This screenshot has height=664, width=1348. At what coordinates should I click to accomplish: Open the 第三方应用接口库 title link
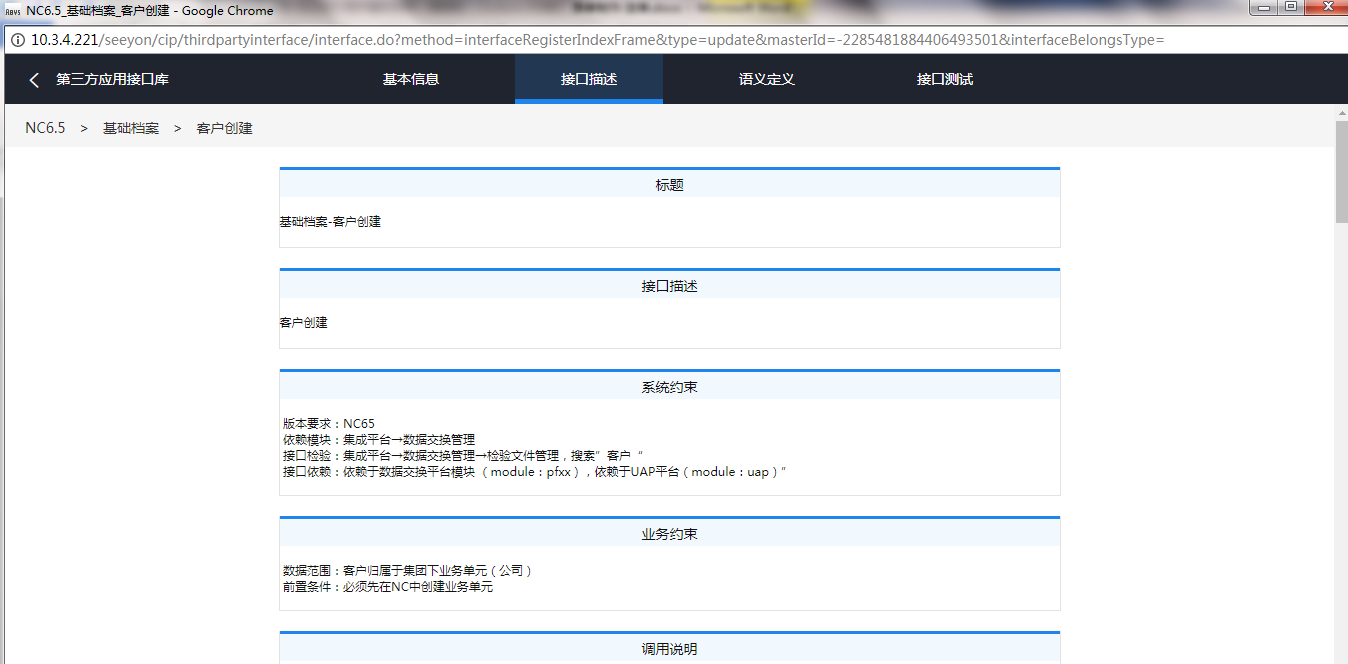[112, 80]
